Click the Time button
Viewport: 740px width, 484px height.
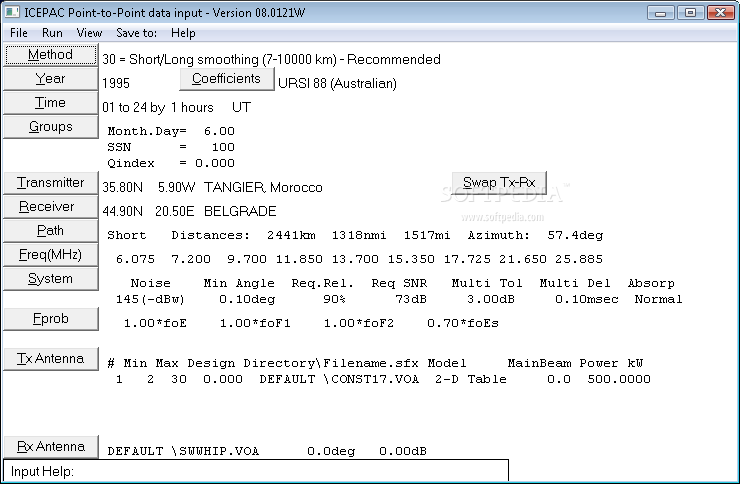point(50,103)
